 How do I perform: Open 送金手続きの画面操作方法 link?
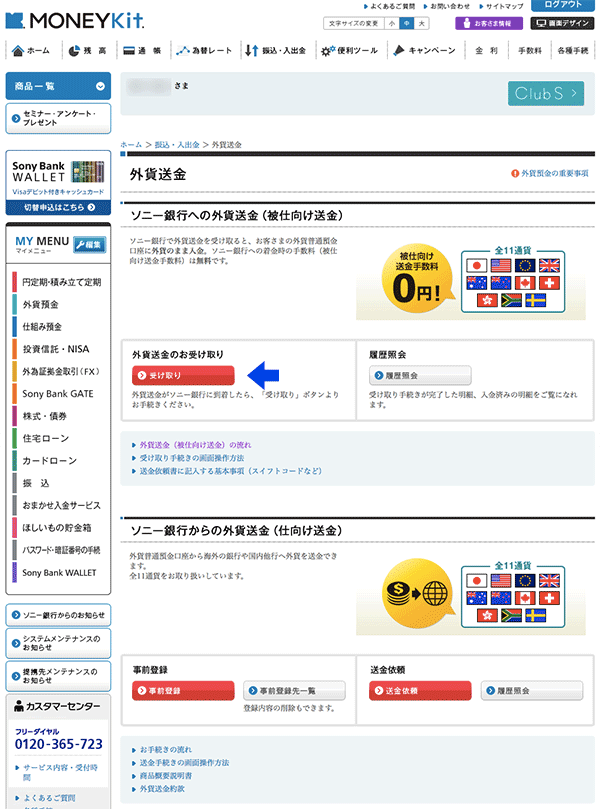[x=184, y=763]
